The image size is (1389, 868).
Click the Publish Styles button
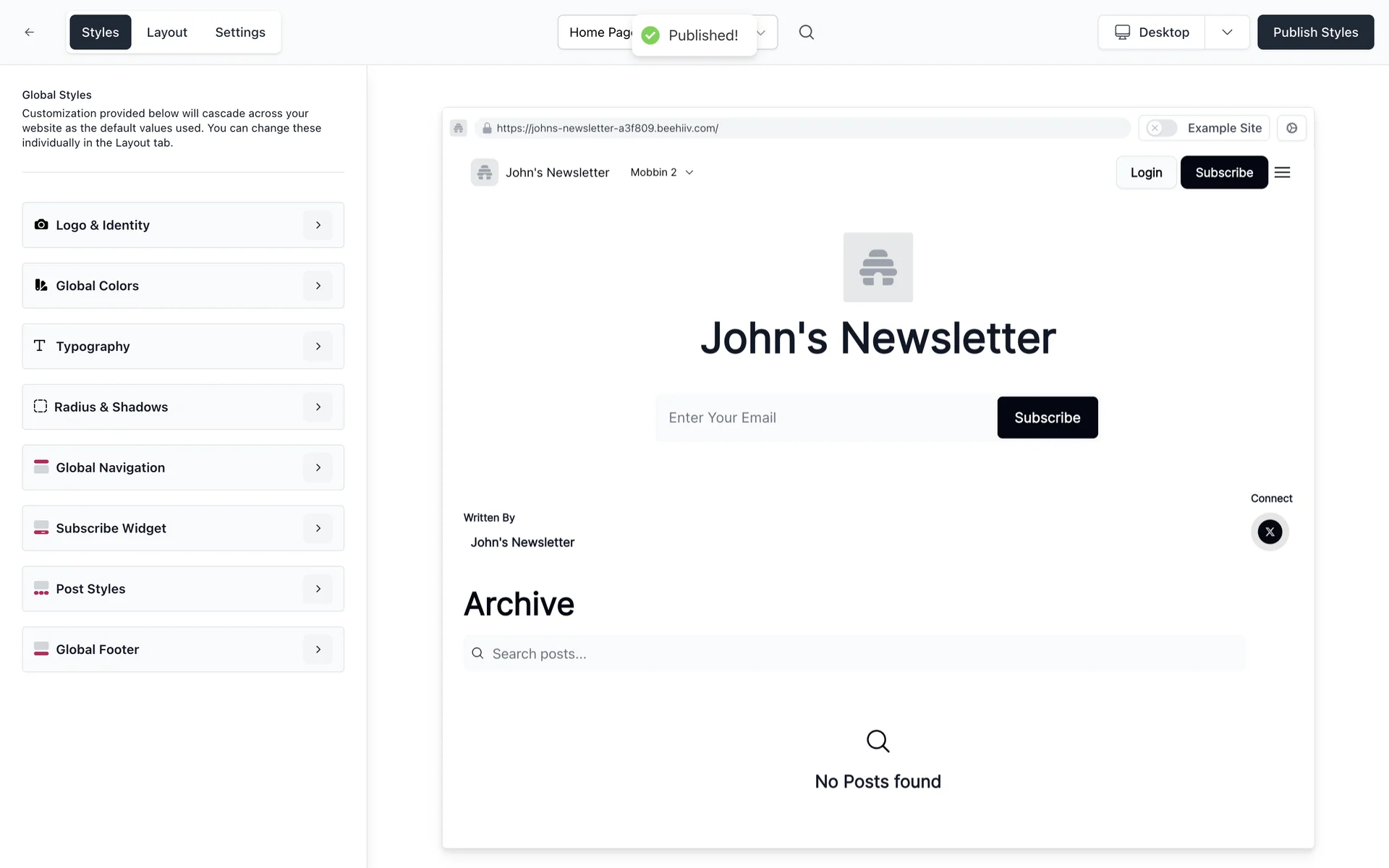(x=1314, y=32)
